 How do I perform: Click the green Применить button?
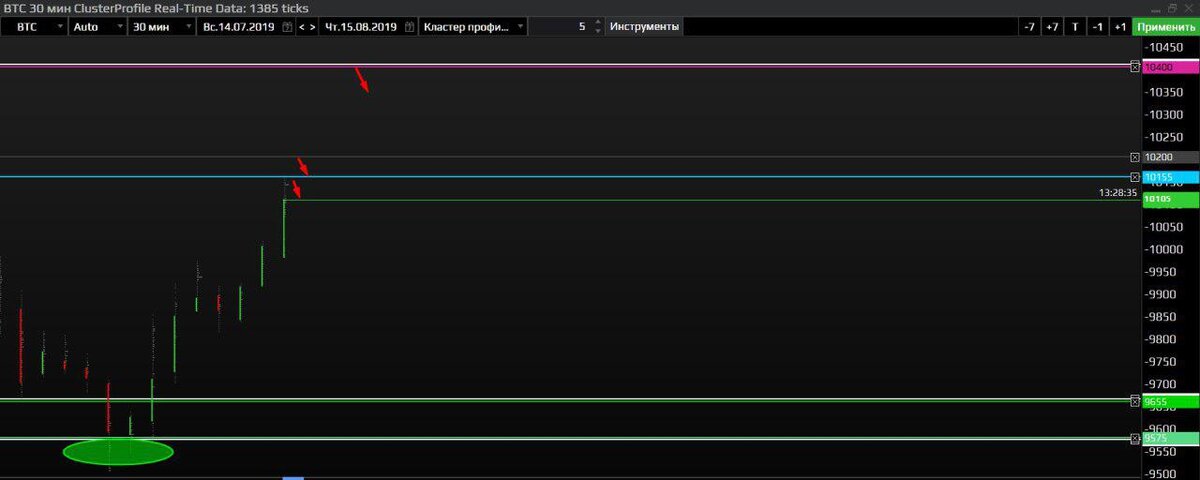pos(1166,27)
